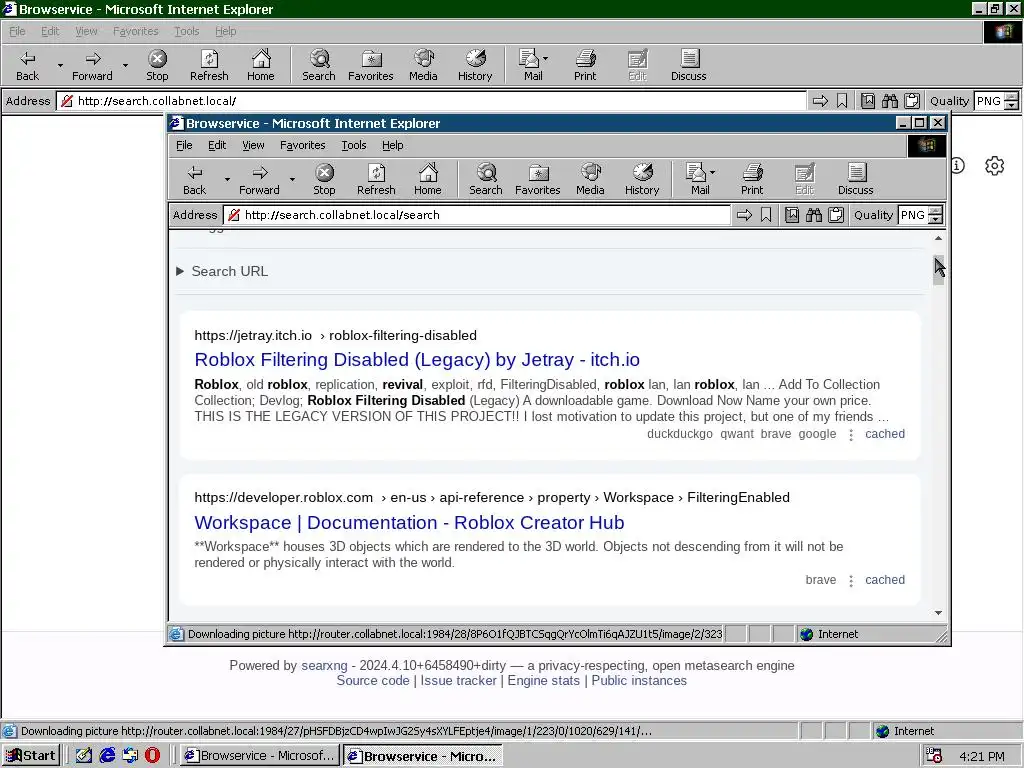Click Forward in the outer browser window

pos(92,65)
